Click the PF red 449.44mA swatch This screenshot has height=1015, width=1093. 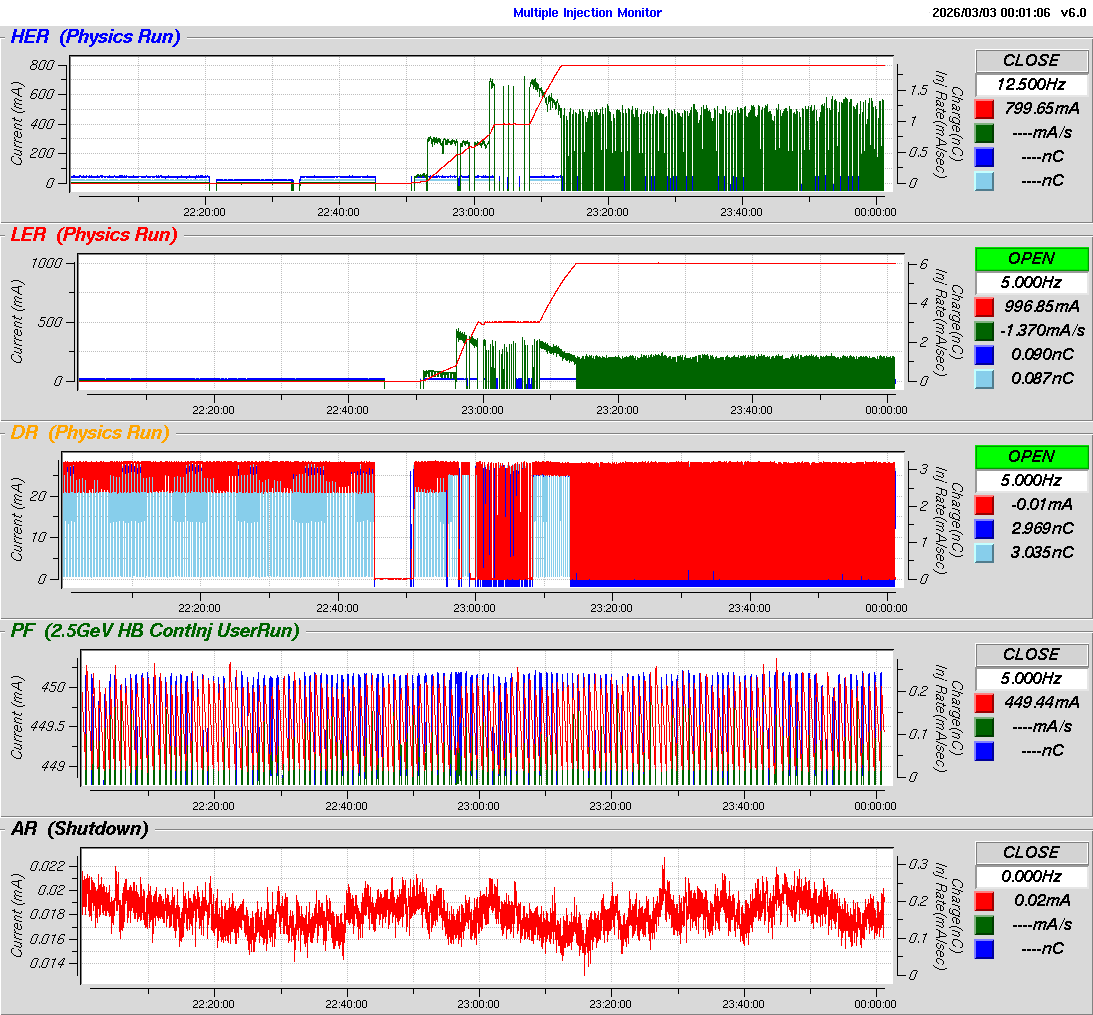[x=984, y=702]
